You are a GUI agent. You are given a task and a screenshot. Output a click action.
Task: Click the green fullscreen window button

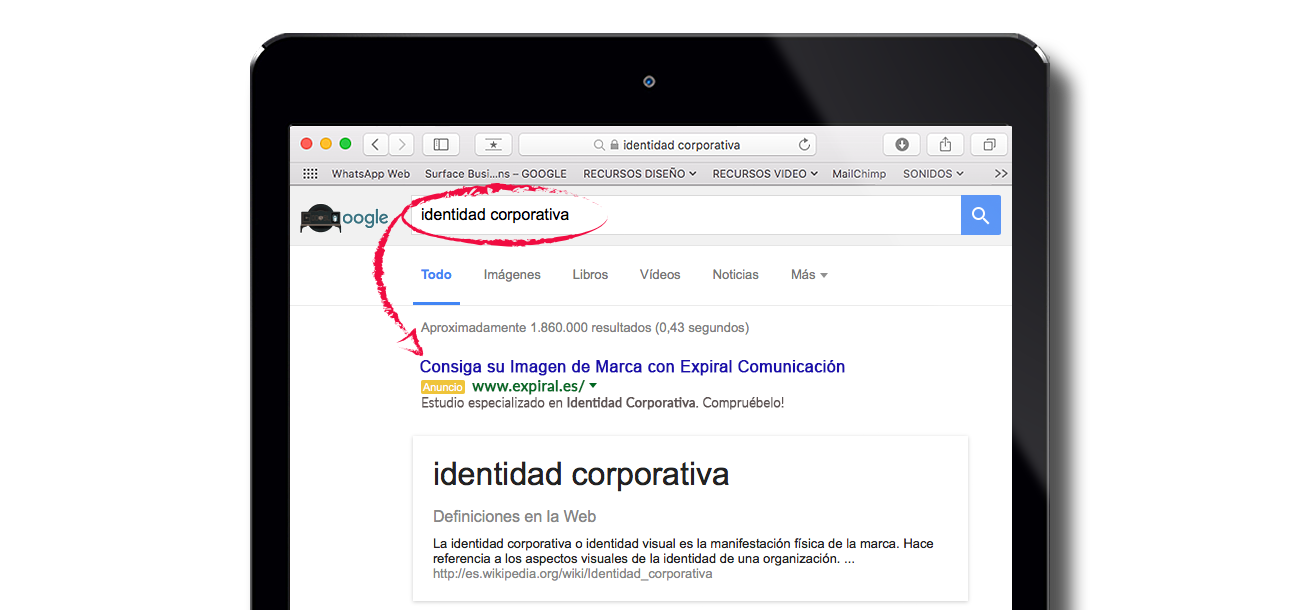point(345,144)
